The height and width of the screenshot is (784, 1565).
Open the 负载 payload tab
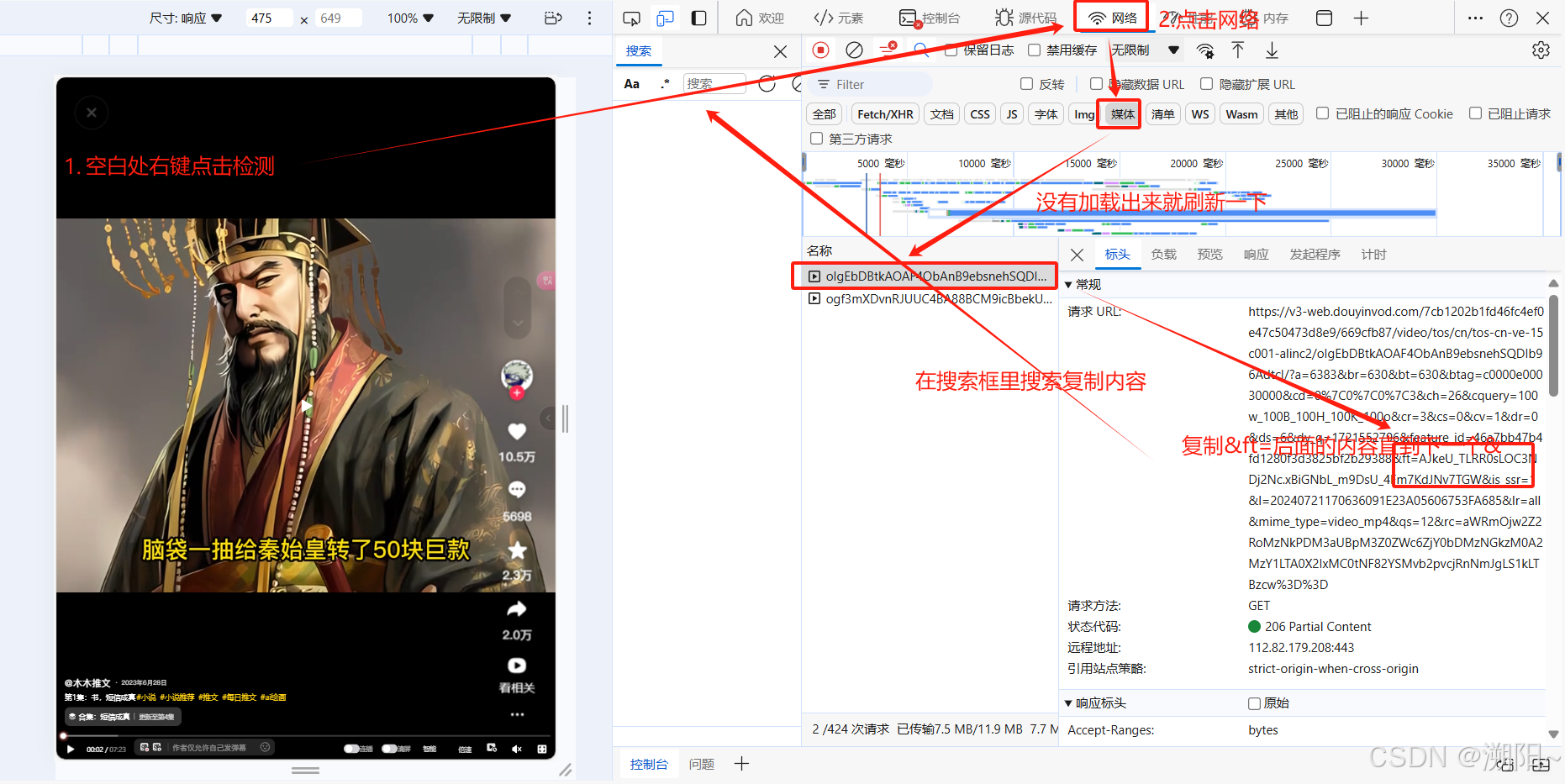tap(1163, 255)
